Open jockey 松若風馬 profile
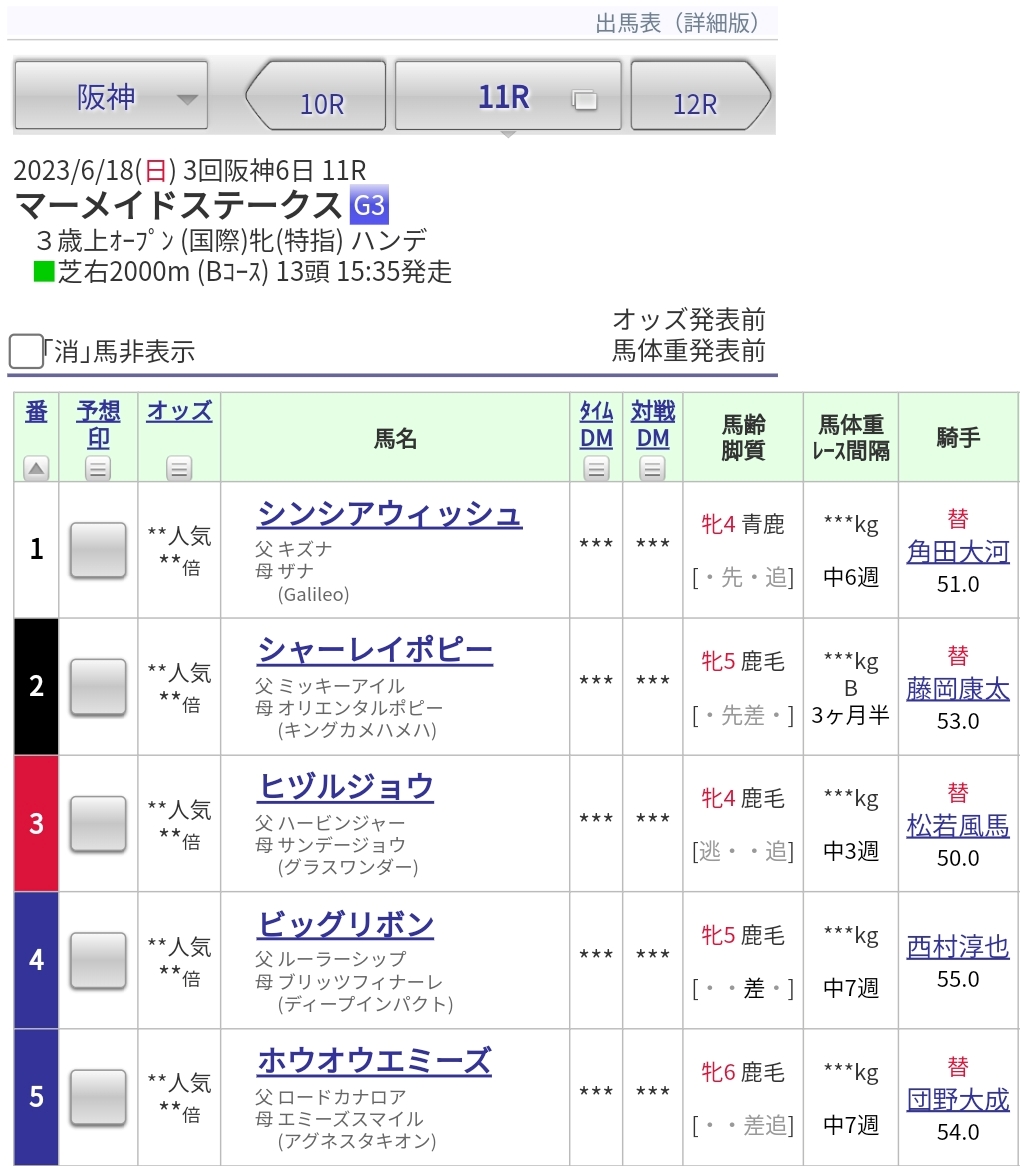Screen dimensions: 1020x1166 [958, 825]
